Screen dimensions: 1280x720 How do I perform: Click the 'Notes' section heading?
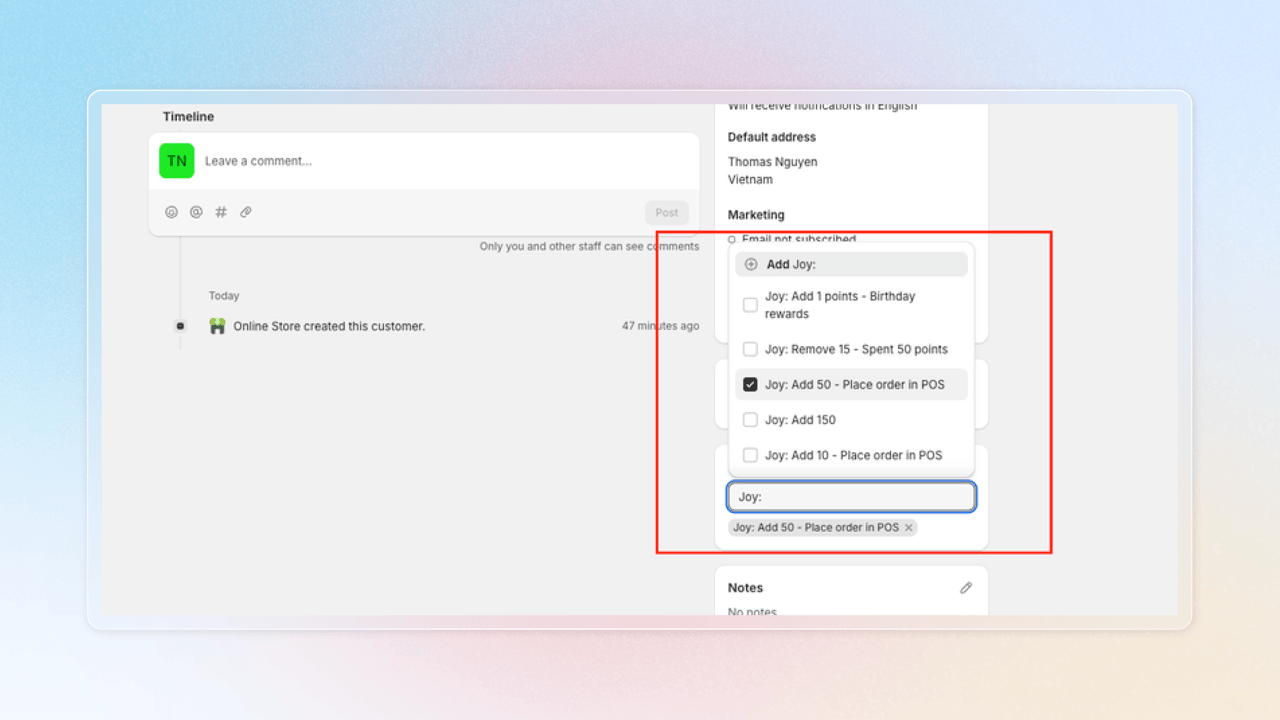(745, 588)
